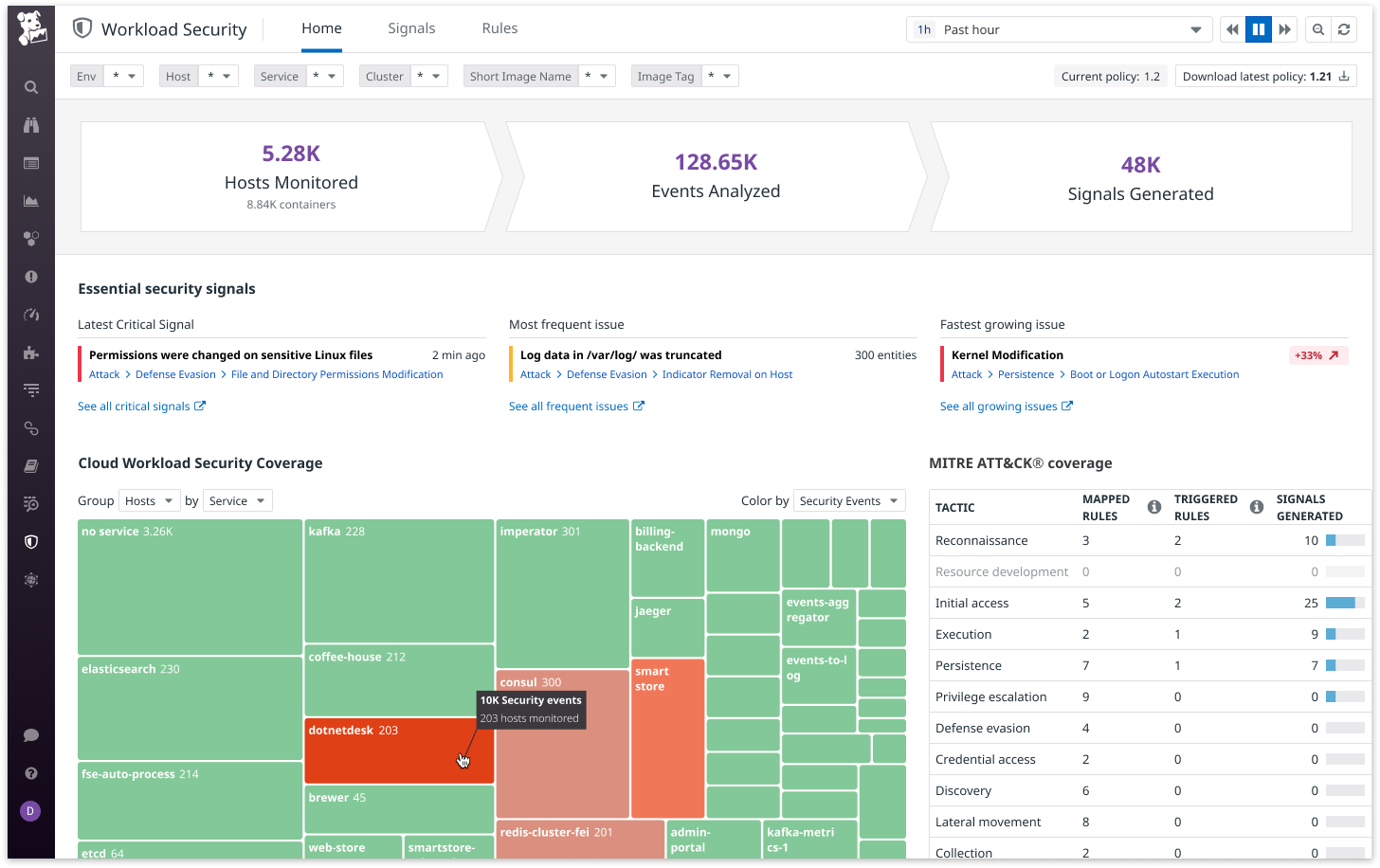Select the Dashboards chart icon in sidebar
This screenshot has height=868, width=1380.
tap(30, 200)
